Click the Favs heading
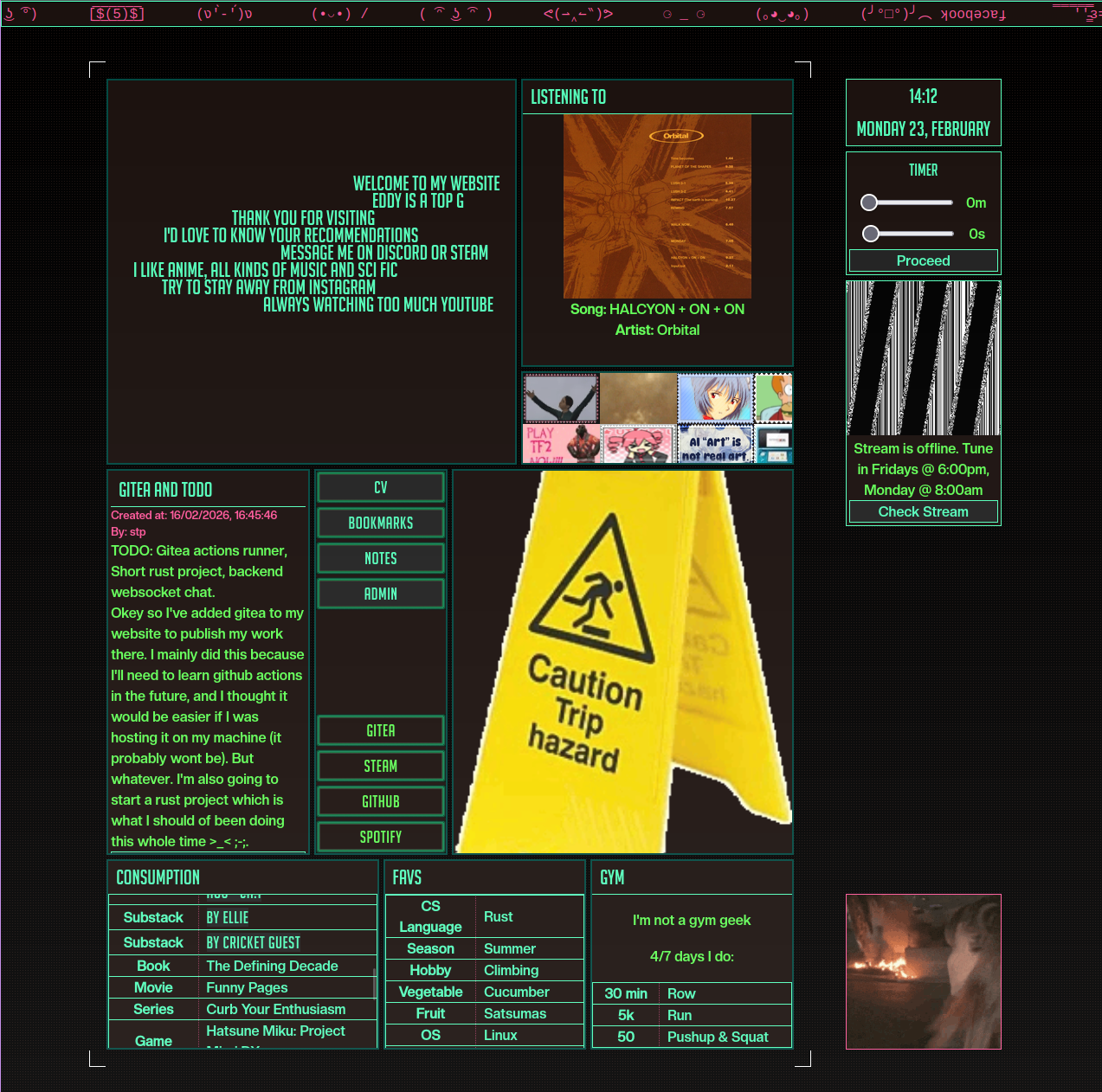The height and width of the screenshot is (1092, 1102). pos(407,877)
